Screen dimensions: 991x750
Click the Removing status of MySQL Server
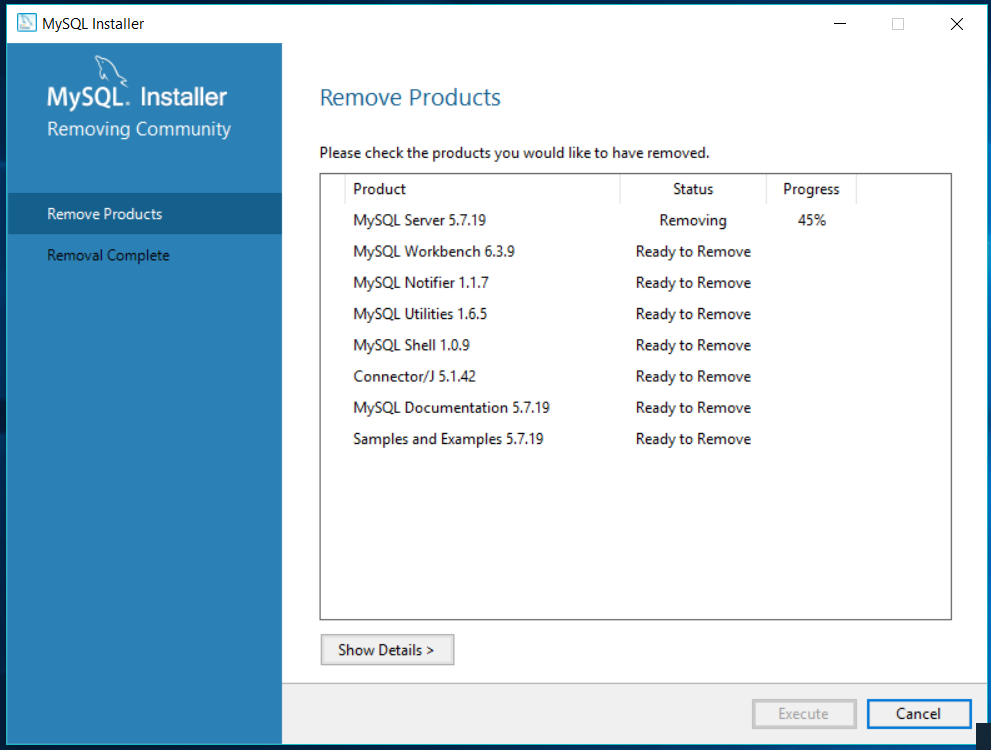coord(693,220)
